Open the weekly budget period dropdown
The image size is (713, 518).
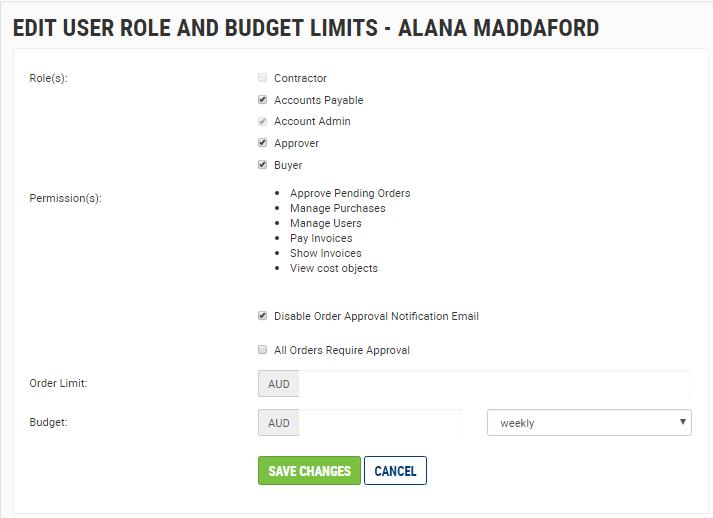(x=588, y=423)
